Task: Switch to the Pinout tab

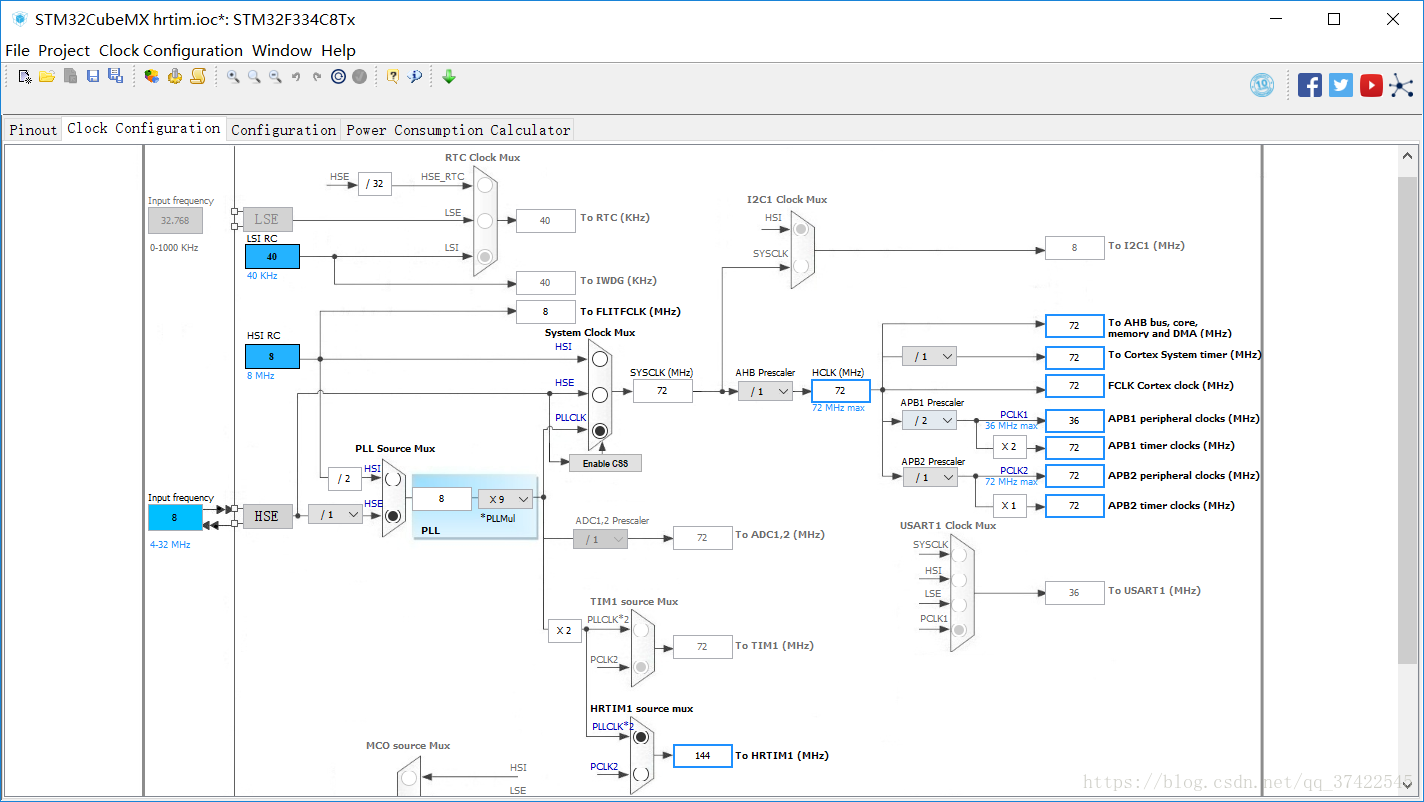Action: (33, 130)
